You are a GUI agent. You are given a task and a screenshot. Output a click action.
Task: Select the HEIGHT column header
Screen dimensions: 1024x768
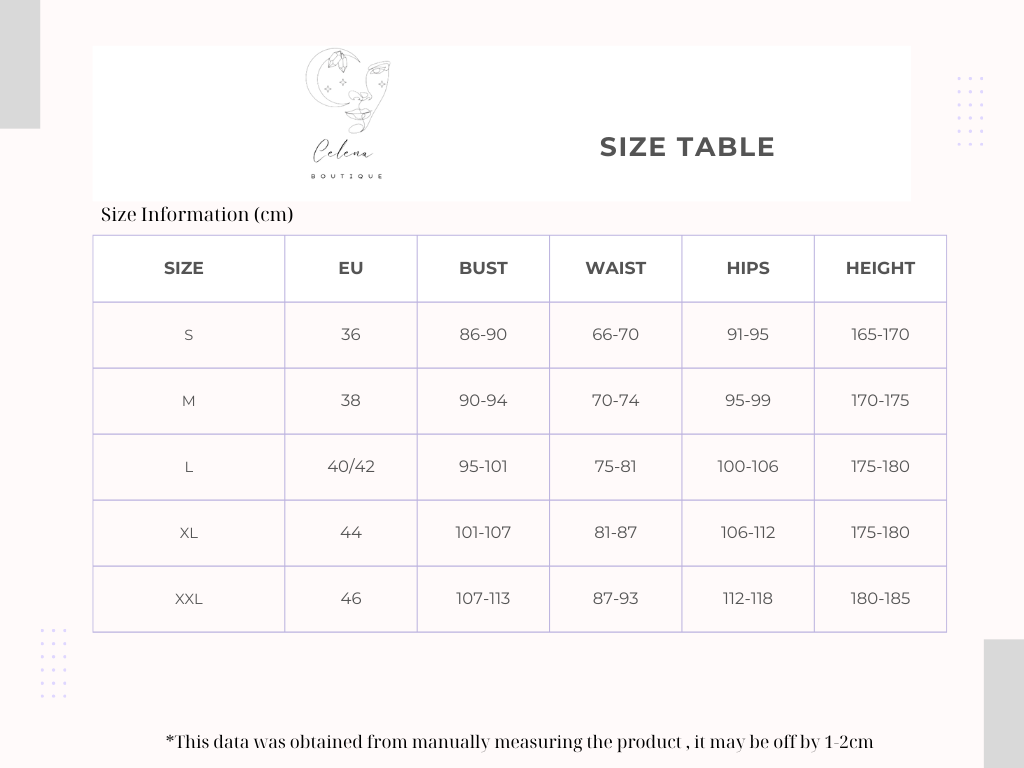coord(880,268)
